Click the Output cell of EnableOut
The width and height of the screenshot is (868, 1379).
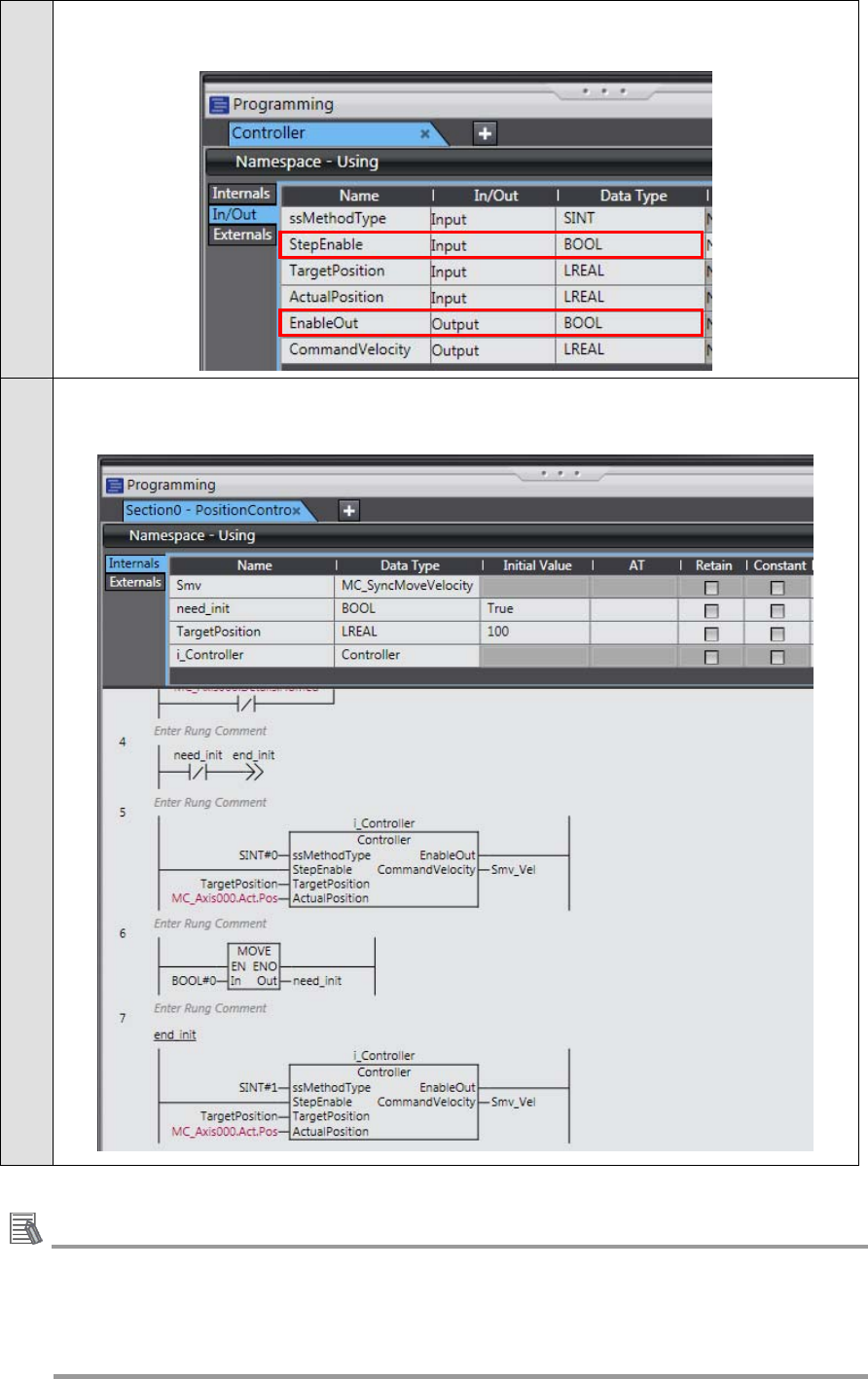click(493, 323)
